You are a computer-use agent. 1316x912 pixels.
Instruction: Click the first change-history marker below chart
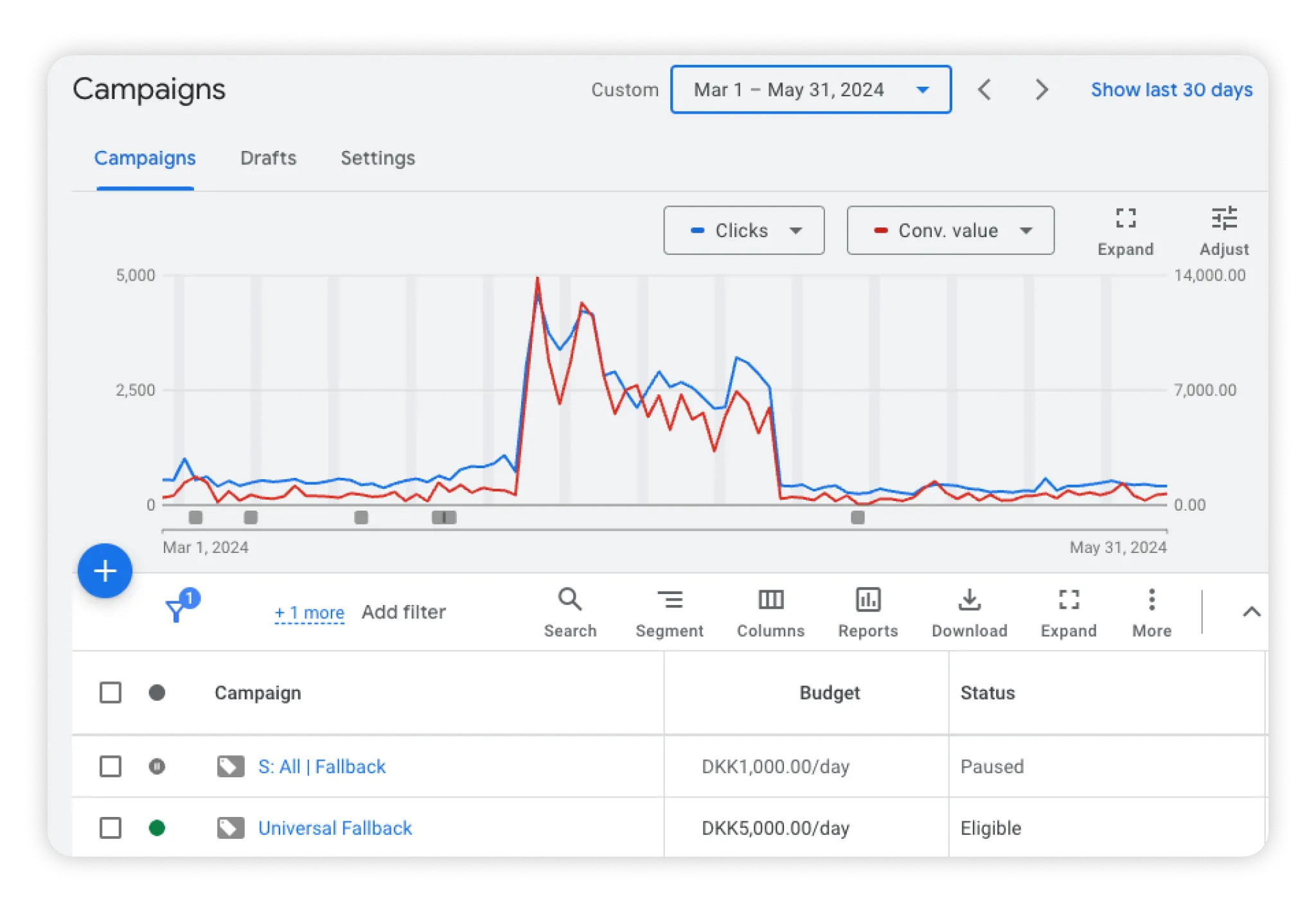click(195, 517)
